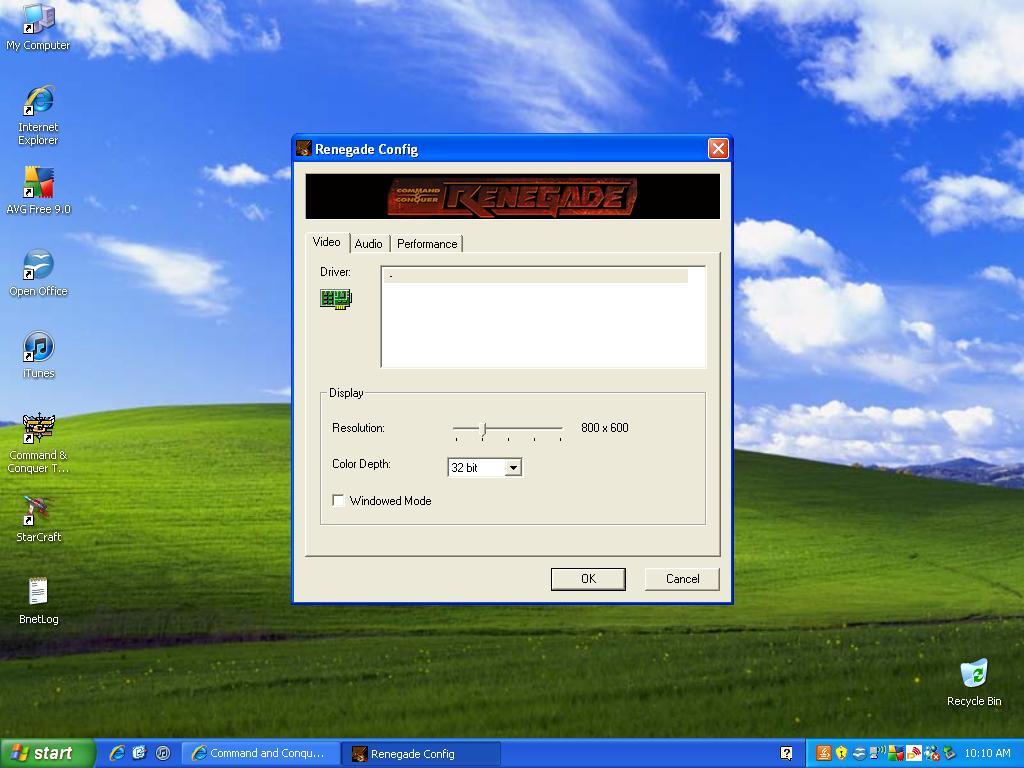Screen dimensions: 1024x768
Task: Select the entry in the Driver list
Action: click(535, 276)
